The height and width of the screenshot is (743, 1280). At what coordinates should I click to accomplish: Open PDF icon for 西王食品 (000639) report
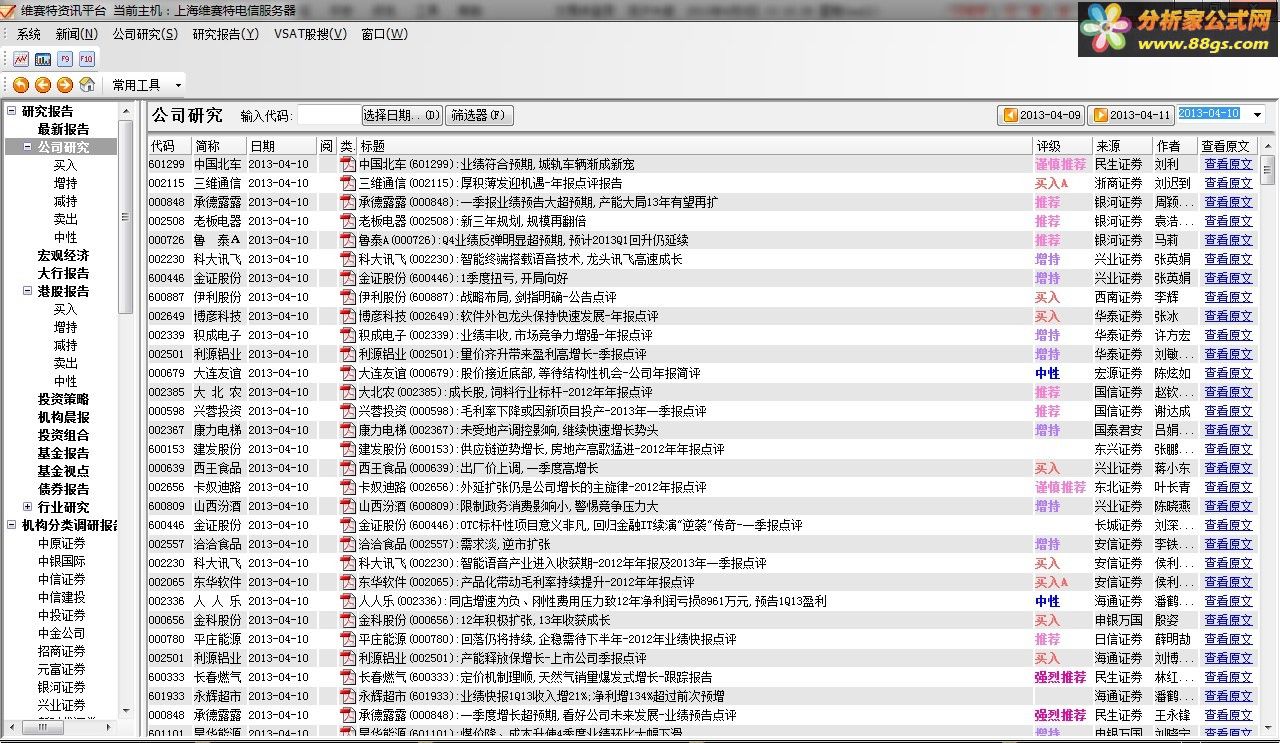[349, 468]
